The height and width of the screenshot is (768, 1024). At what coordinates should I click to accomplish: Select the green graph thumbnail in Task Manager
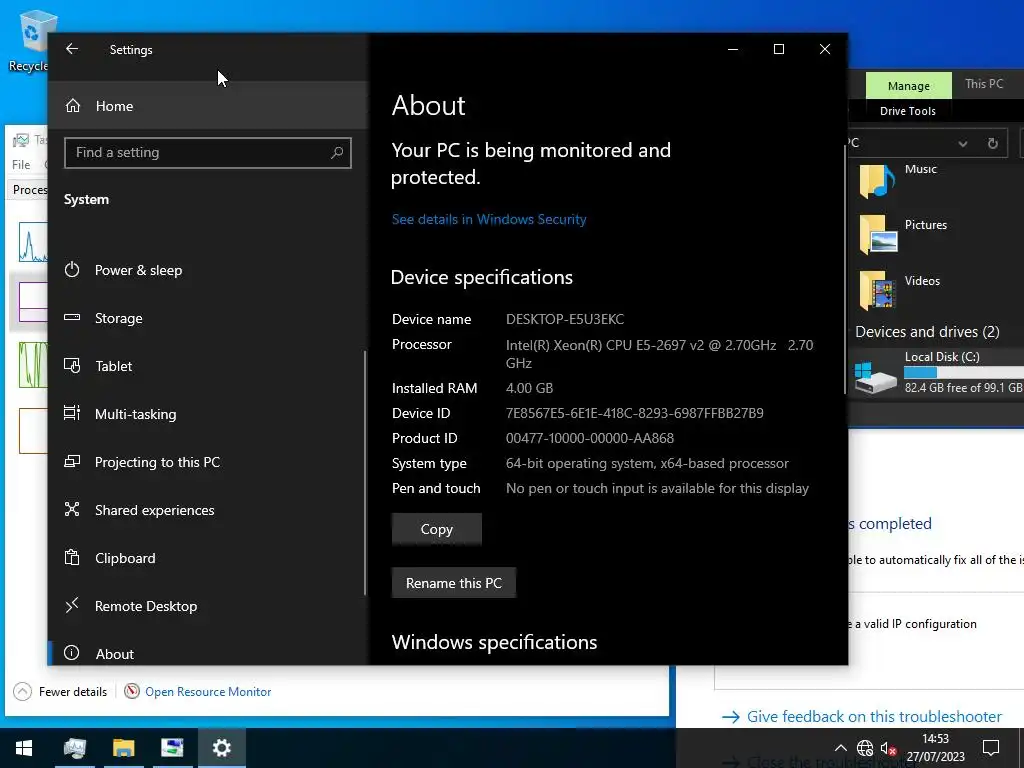[33, 365]
